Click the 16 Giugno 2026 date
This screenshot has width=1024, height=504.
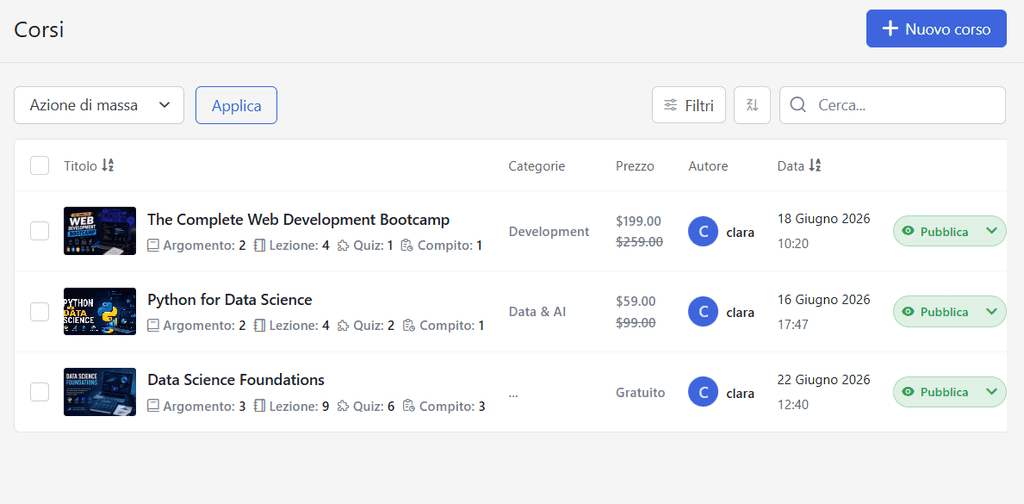click(824, 299)
